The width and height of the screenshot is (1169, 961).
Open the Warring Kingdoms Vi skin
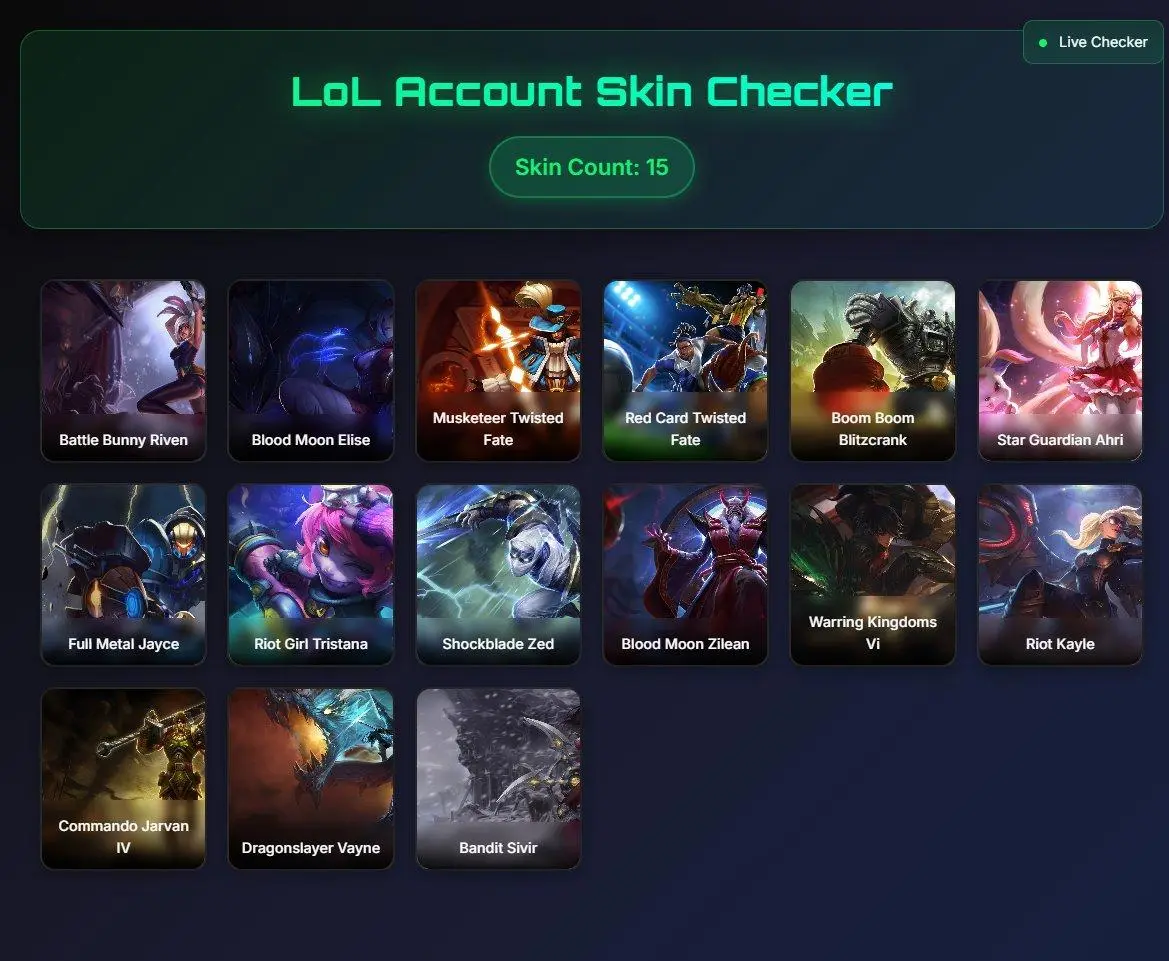point(873,575)
